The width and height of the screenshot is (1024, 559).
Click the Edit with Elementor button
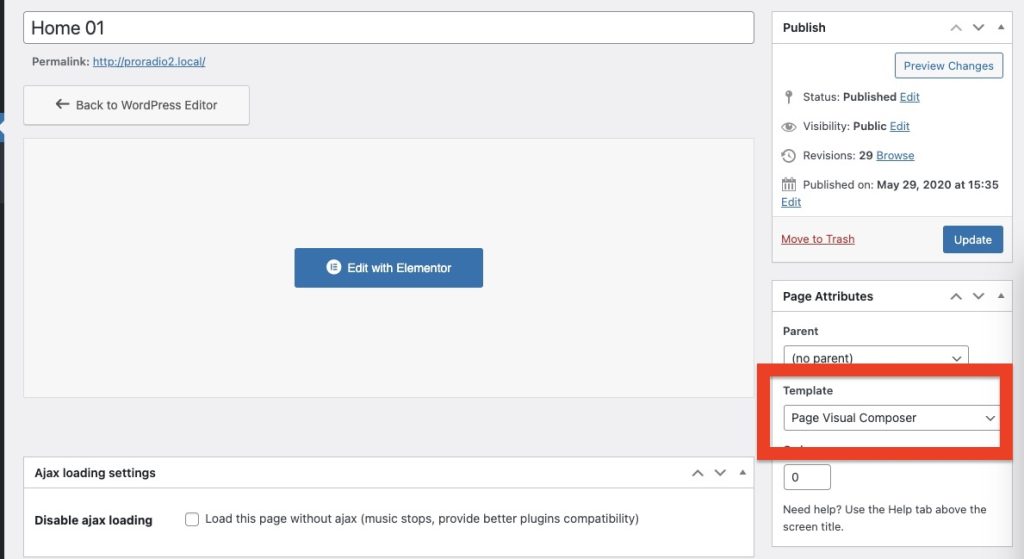tap(388, 268)
